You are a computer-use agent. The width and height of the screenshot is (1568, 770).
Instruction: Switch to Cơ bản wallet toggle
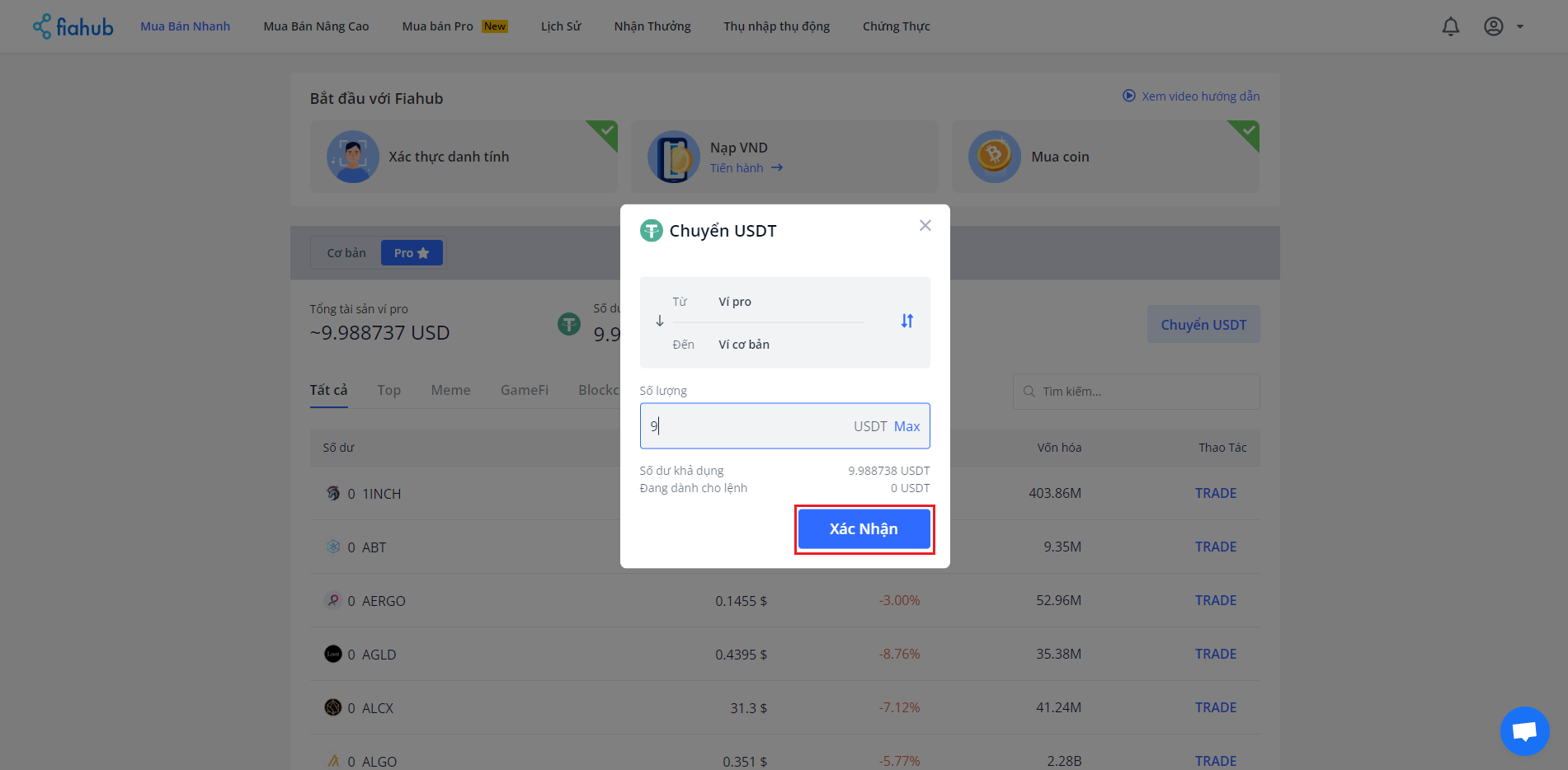tap(346, 253)
